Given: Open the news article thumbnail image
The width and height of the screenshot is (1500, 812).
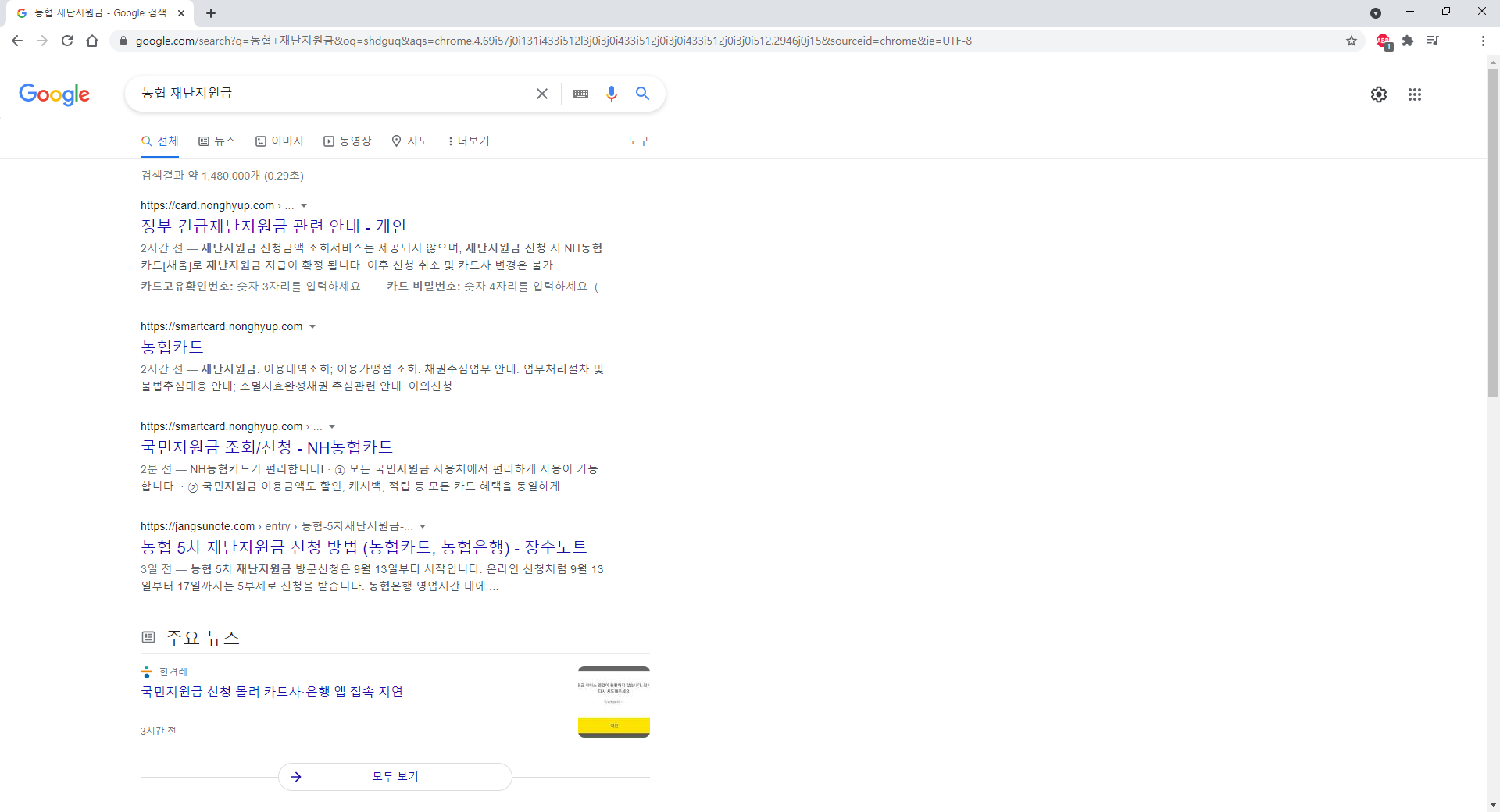Looking at the screenshot, I should (614, 702).
